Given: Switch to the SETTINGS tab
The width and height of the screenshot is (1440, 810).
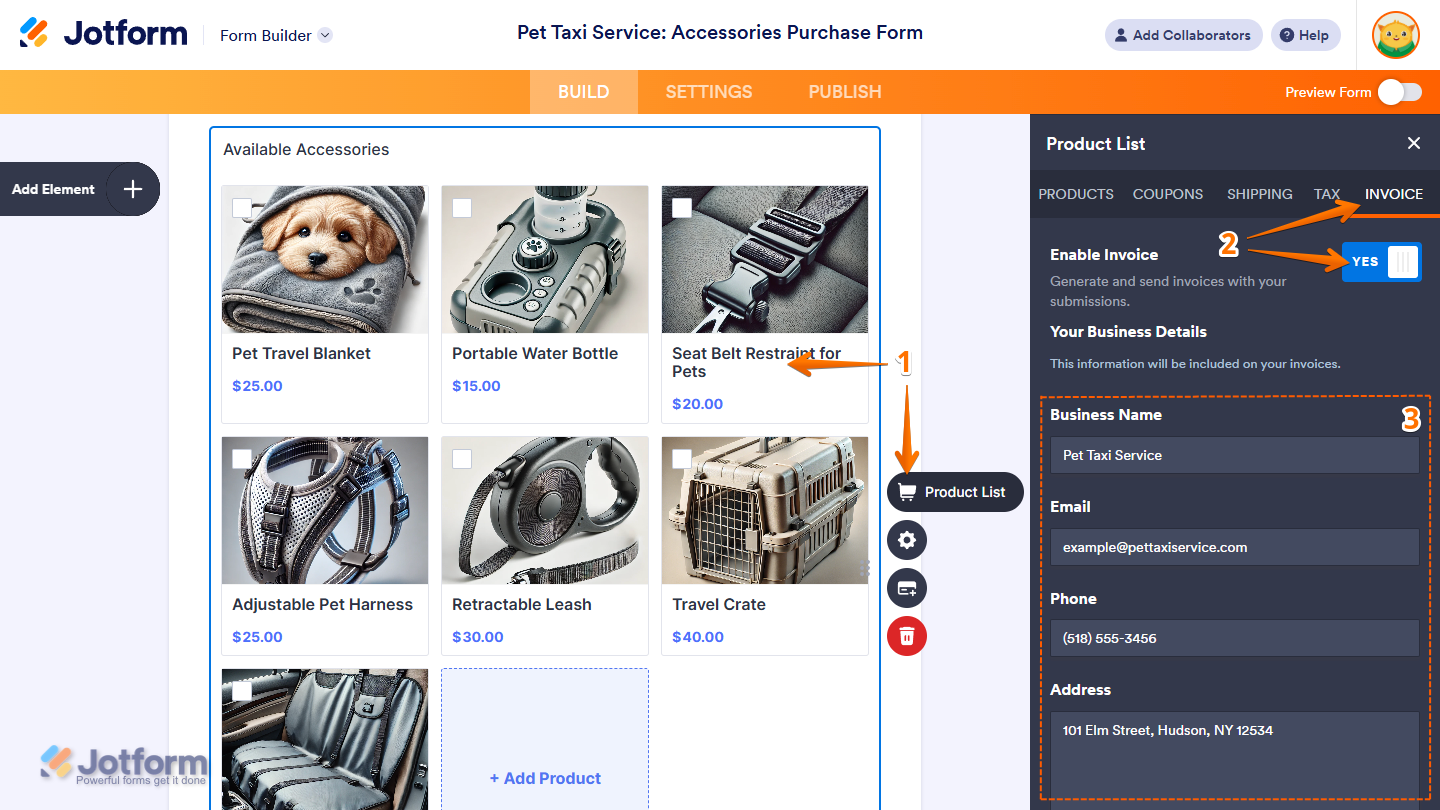Looking at the screenshot, I should [x=709, y=92].
